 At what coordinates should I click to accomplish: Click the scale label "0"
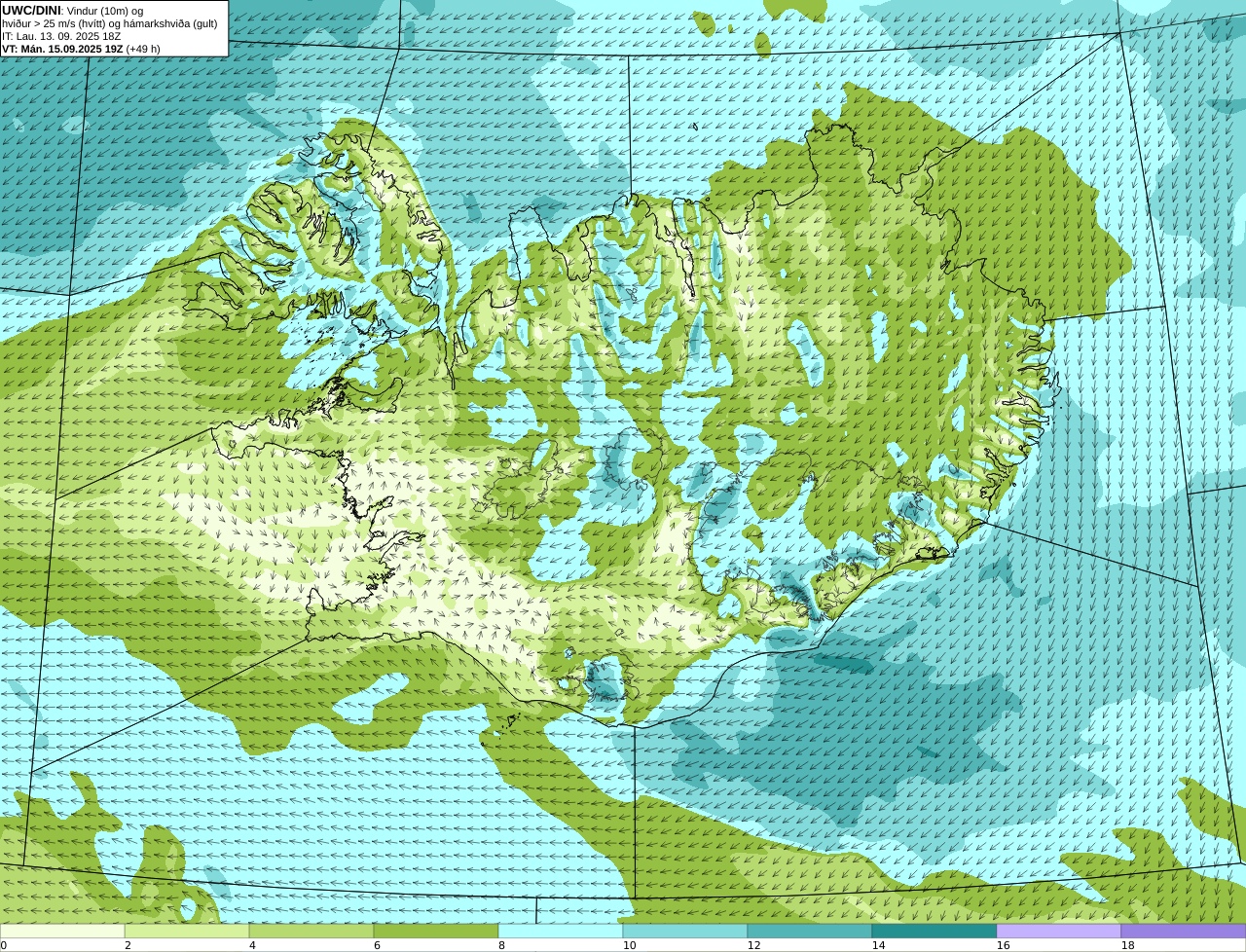[3, 945]
